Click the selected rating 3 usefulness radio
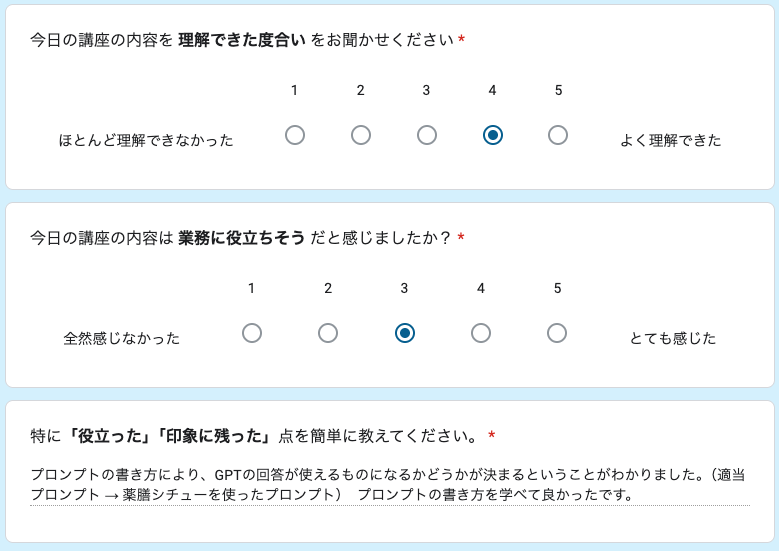 tap(404, 333)
